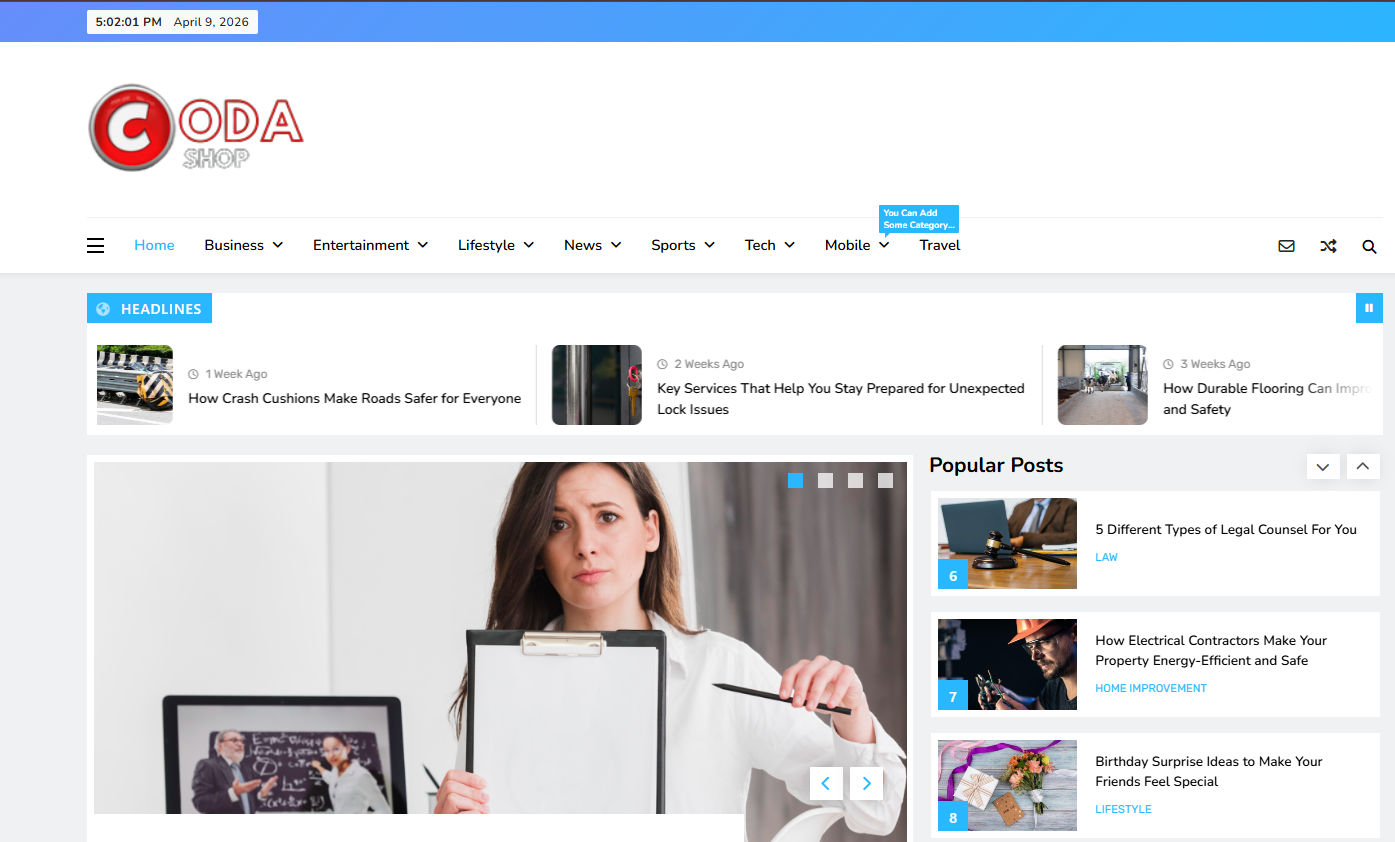1395x842 pixels.
Task: Select the first slider dot
Action: (795, 480)
